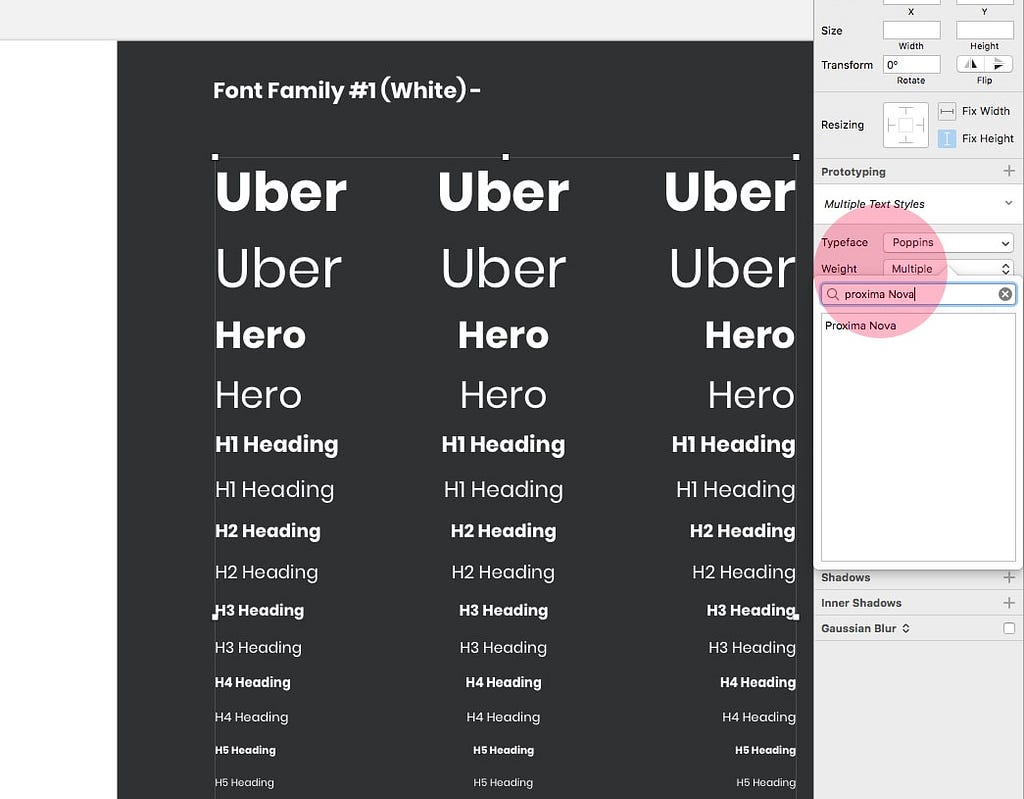Flip horizontally using the left Flip icon
Viewport: 1024px width, 799px height.
click(x=972, y=64)
